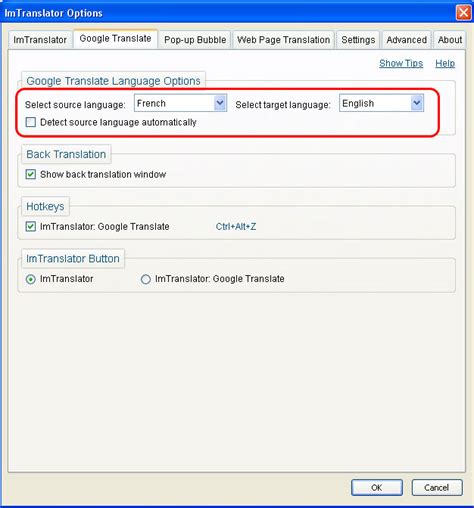This screenshot has width=474, height=508.
Task: Open the Settings tab
Action: click(x=358, y=40)
